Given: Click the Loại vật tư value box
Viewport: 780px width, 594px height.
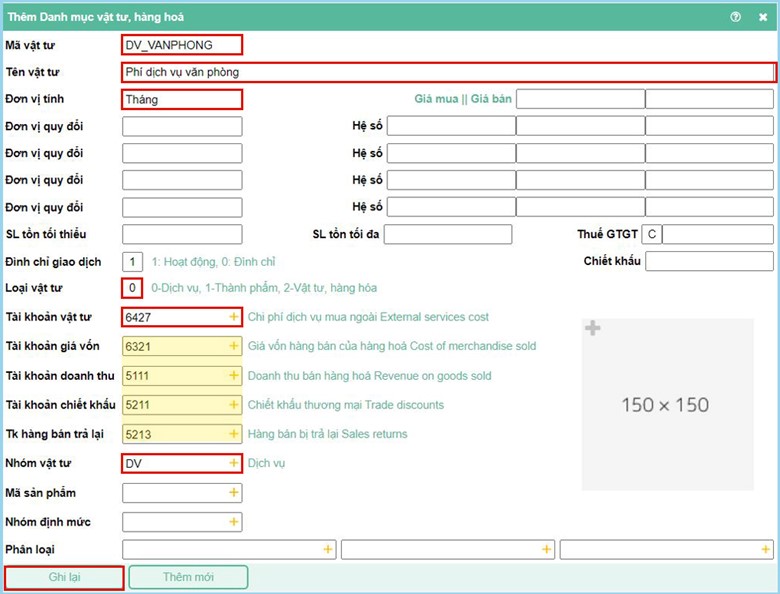Looking at the screenshot, I should pyautogui.click(x=132, y=288).
